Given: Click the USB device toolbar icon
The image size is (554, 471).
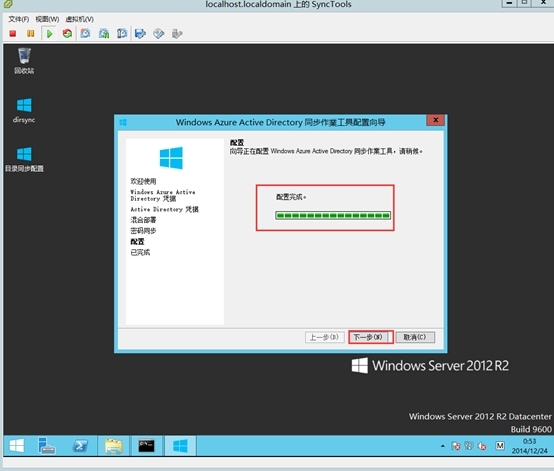Looking at the screenshot, I should pyautogui.click(x=177, y=34).
